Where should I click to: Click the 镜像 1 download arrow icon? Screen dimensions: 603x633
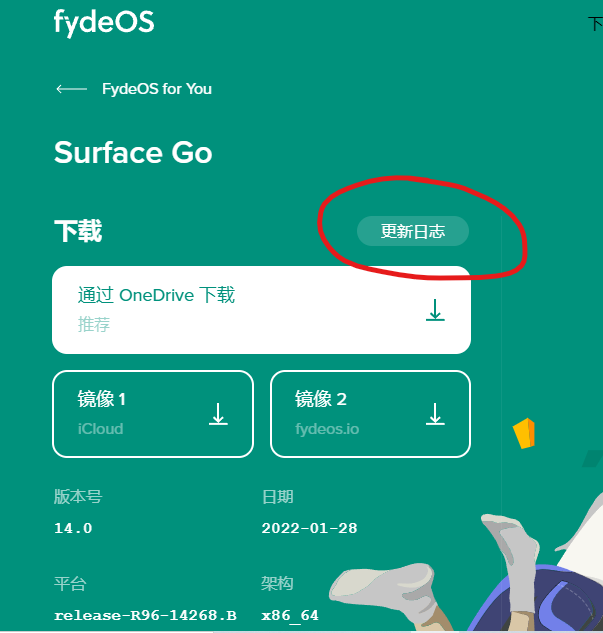tap(218, 414)
